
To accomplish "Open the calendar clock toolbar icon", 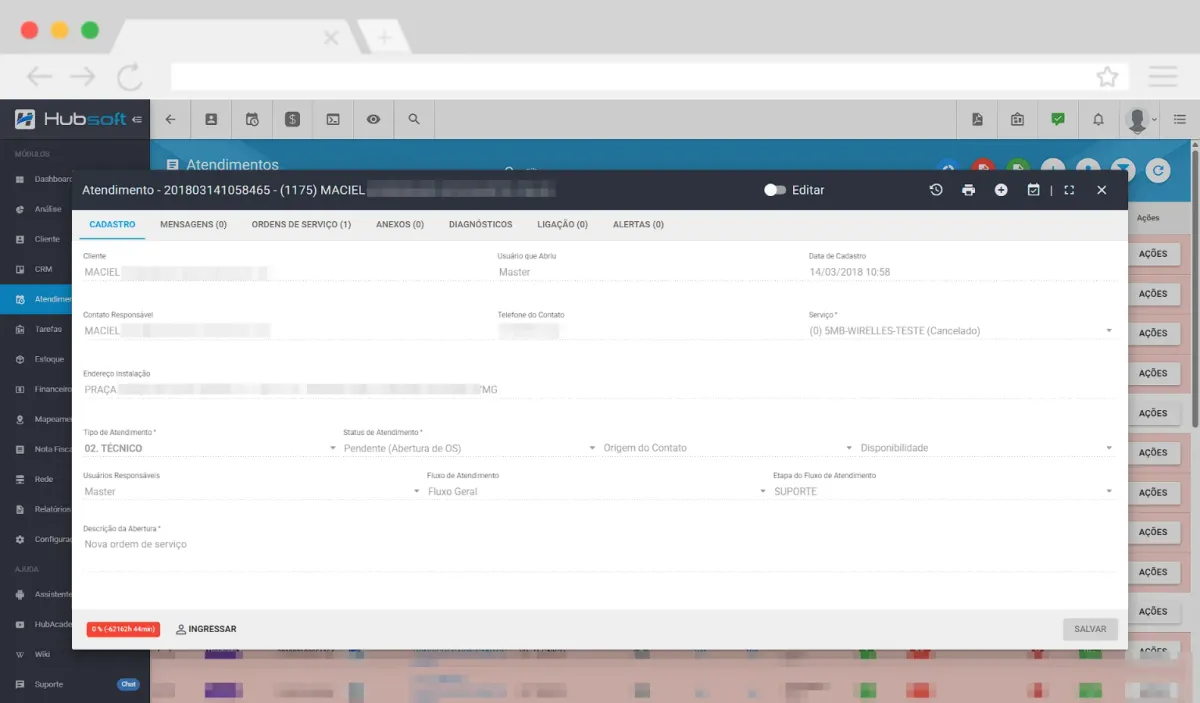I will click(x=252, y=119).
